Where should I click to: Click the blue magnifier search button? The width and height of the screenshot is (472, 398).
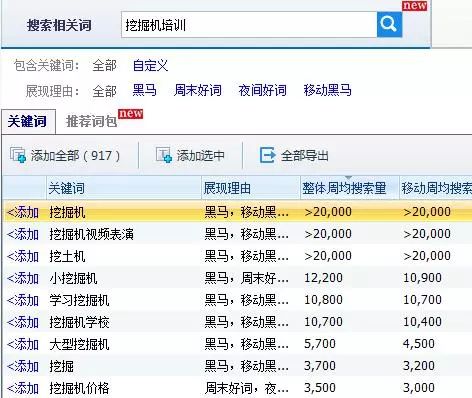(x=389, y=24)
